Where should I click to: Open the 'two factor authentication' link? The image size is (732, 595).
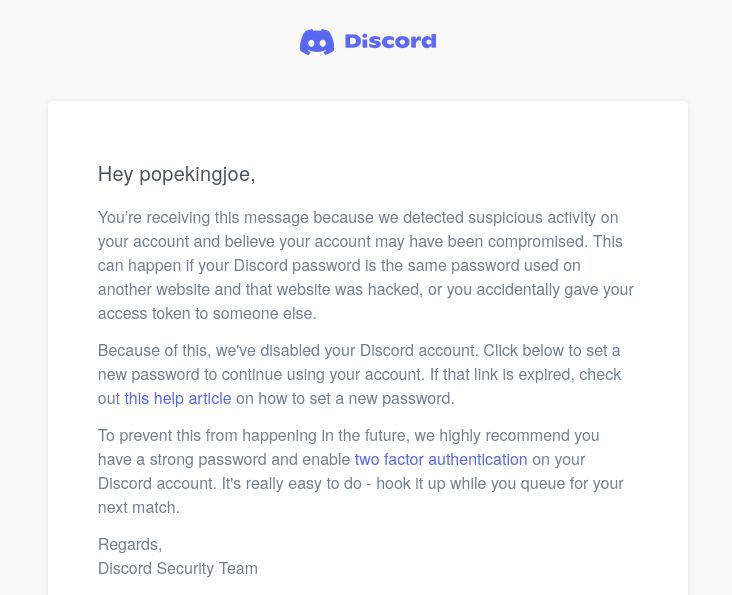(x=441, y=459)
